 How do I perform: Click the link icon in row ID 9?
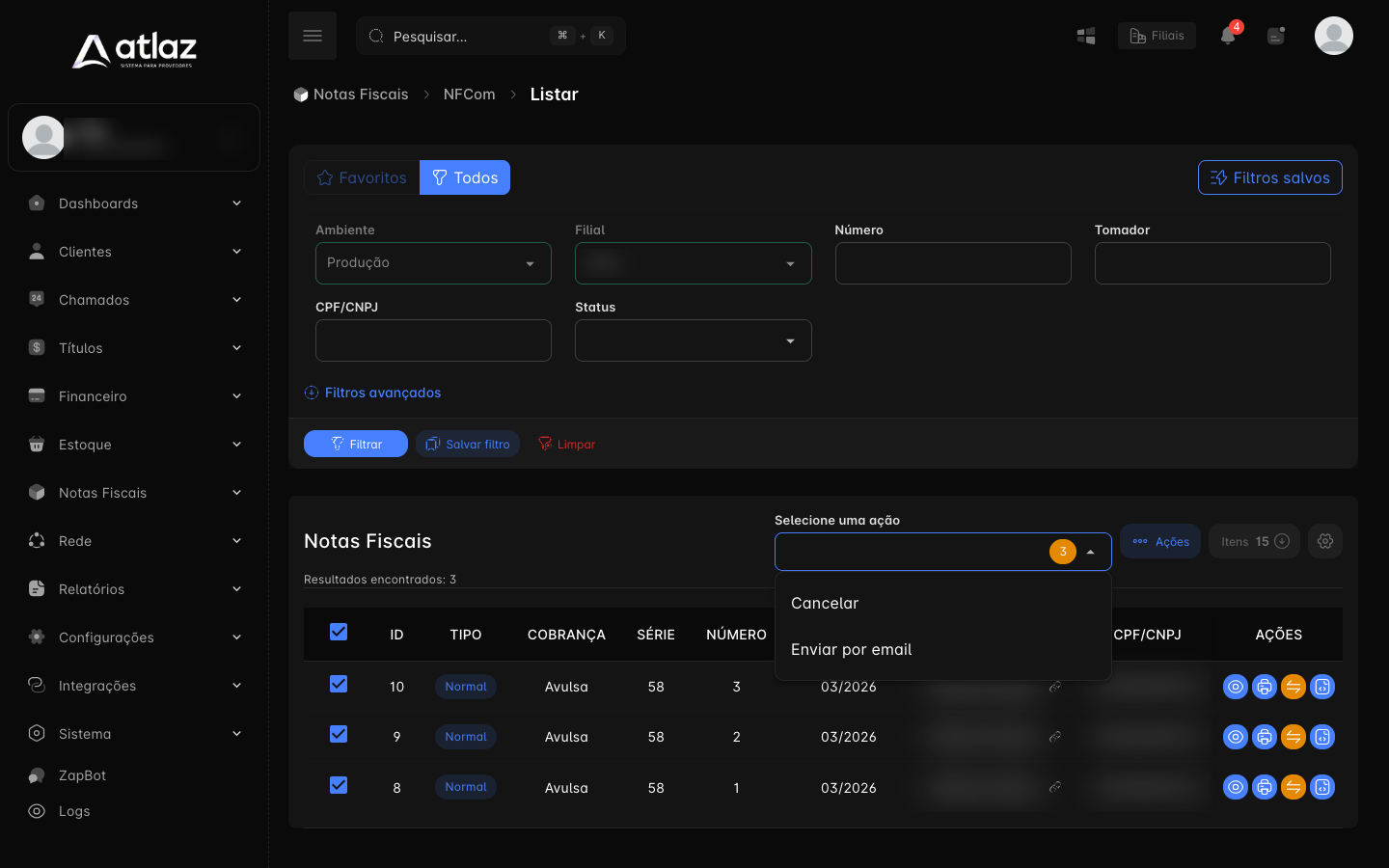1055,737
